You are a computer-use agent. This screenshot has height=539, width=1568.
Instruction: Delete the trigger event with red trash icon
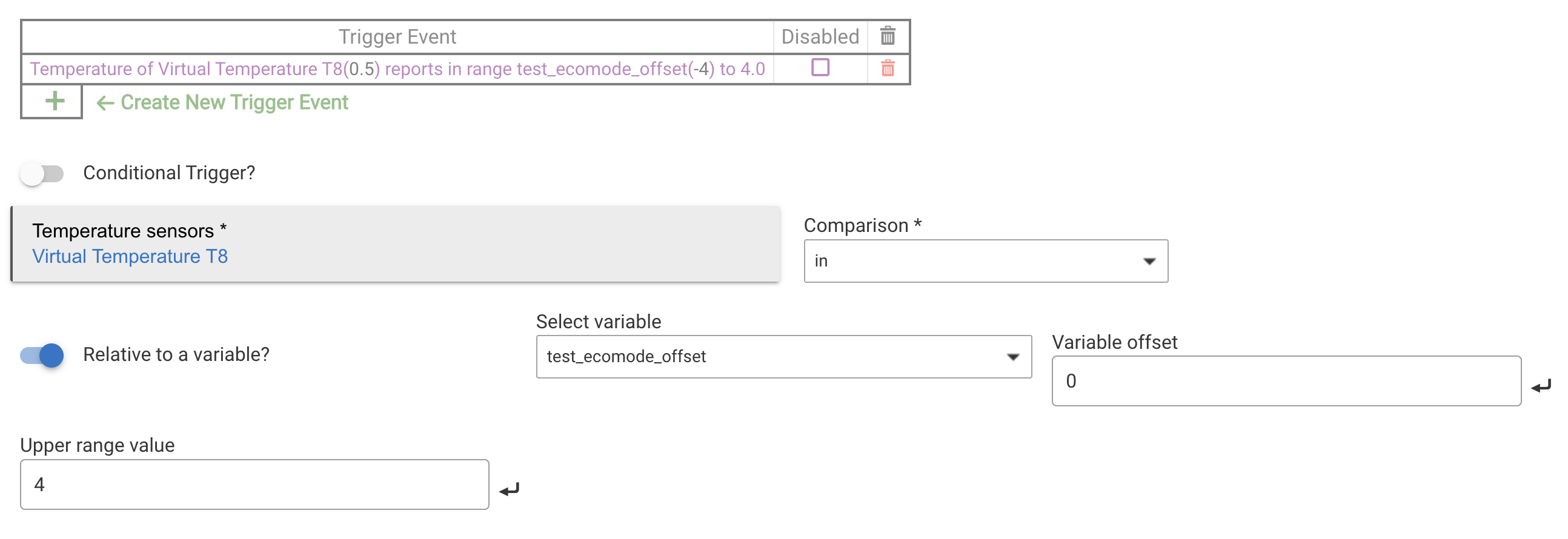[887, 68]
